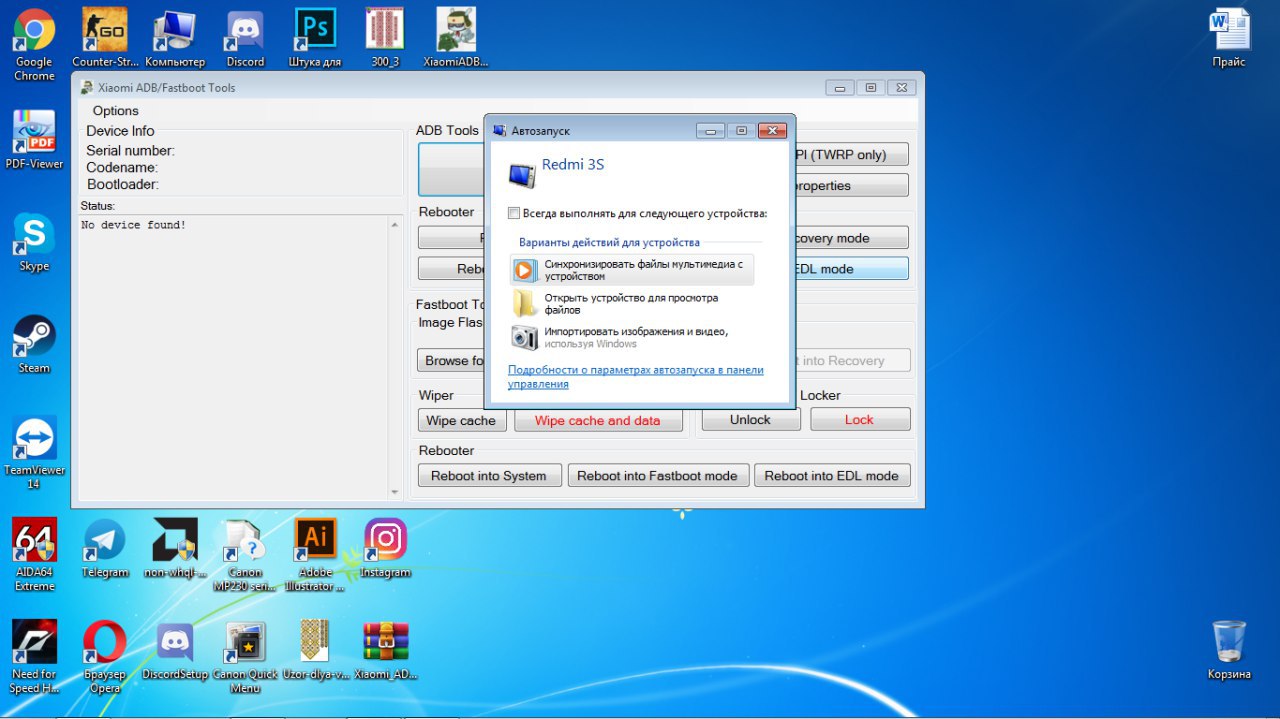The width and height of the screenshot is (1280, 719).
Task: Click the status box scrollbar up arrow
Action: [394, 223]
